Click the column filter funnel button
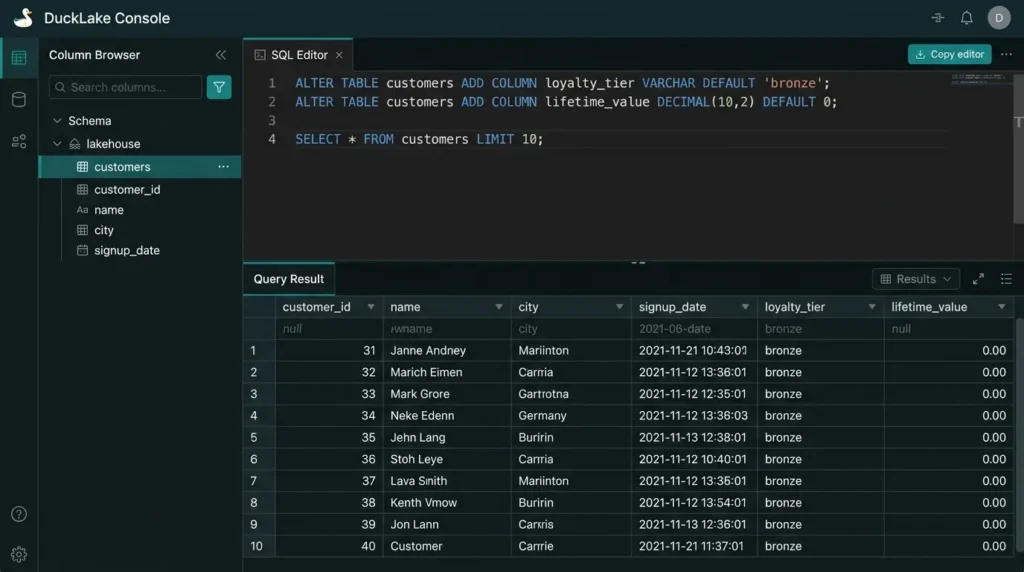The width and height of the screenshot is (1024, 572). coord(219,87)
